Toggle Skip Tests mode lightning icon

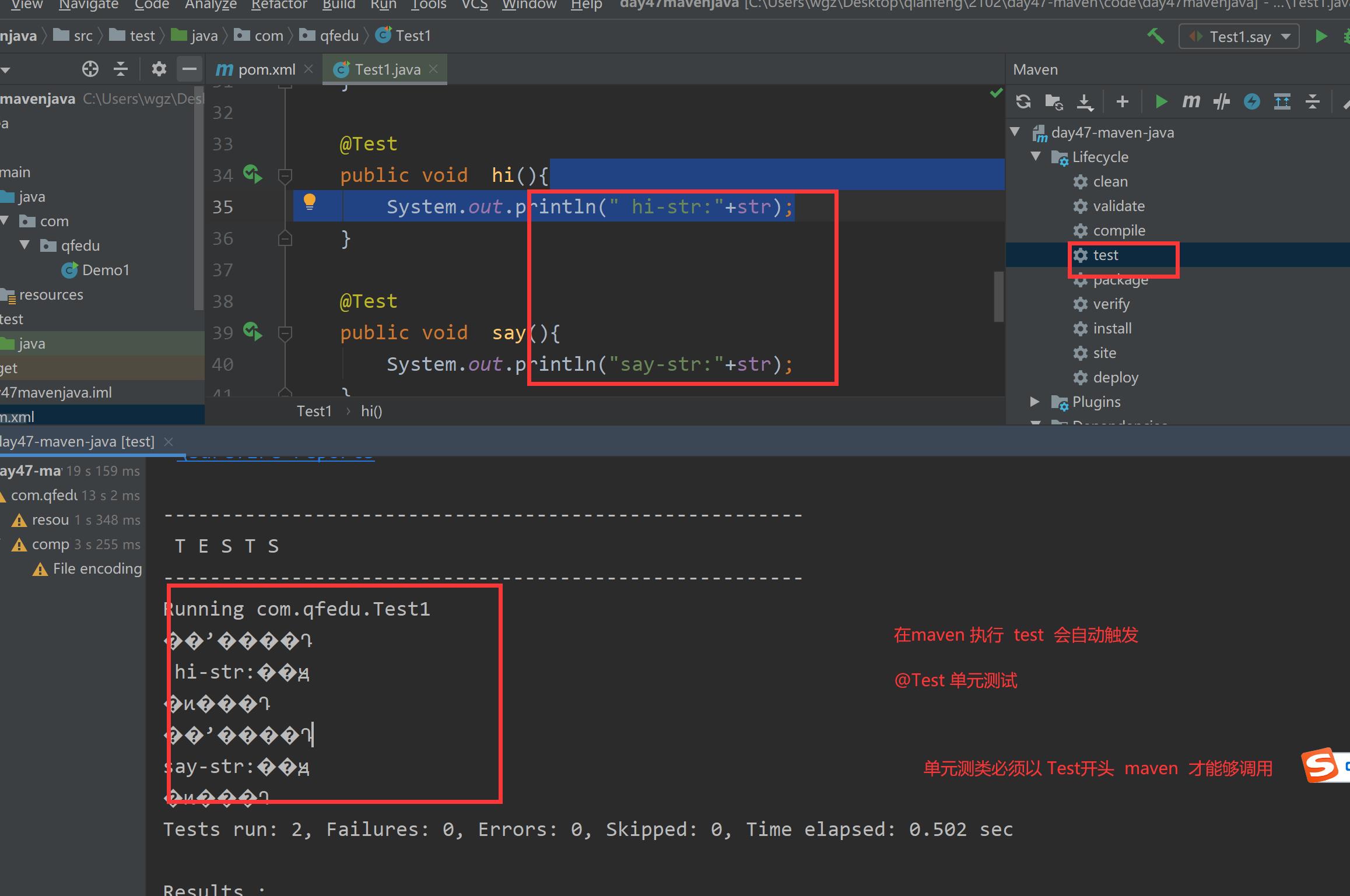coord(1251,102)
